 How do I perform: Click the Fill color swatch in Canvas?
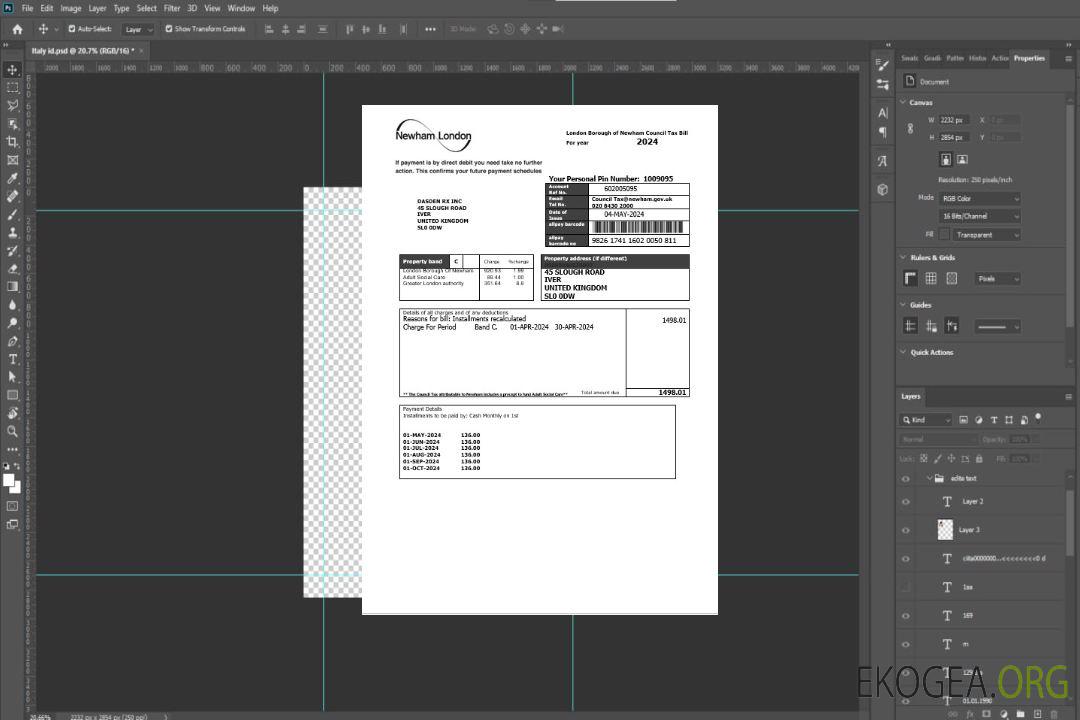pos(944,235)
